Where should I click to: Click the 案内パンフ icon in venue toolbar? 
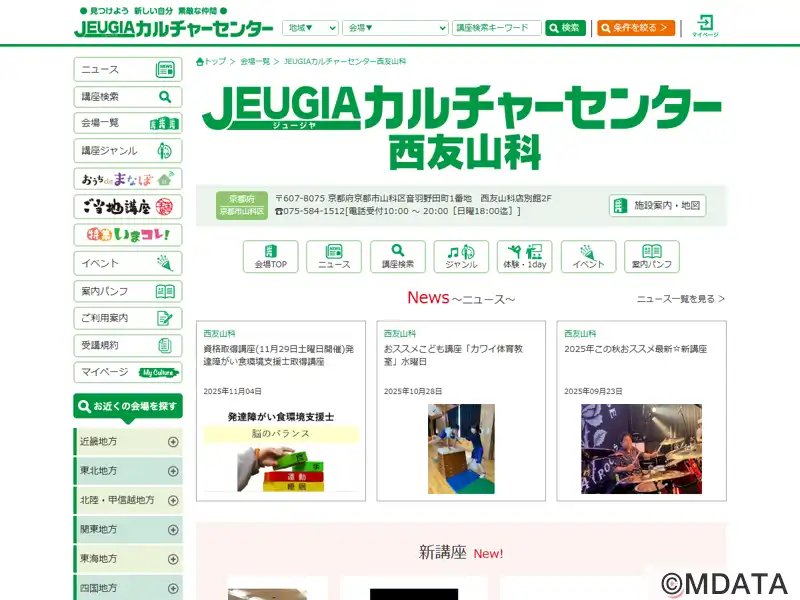(x=652, y=257)
